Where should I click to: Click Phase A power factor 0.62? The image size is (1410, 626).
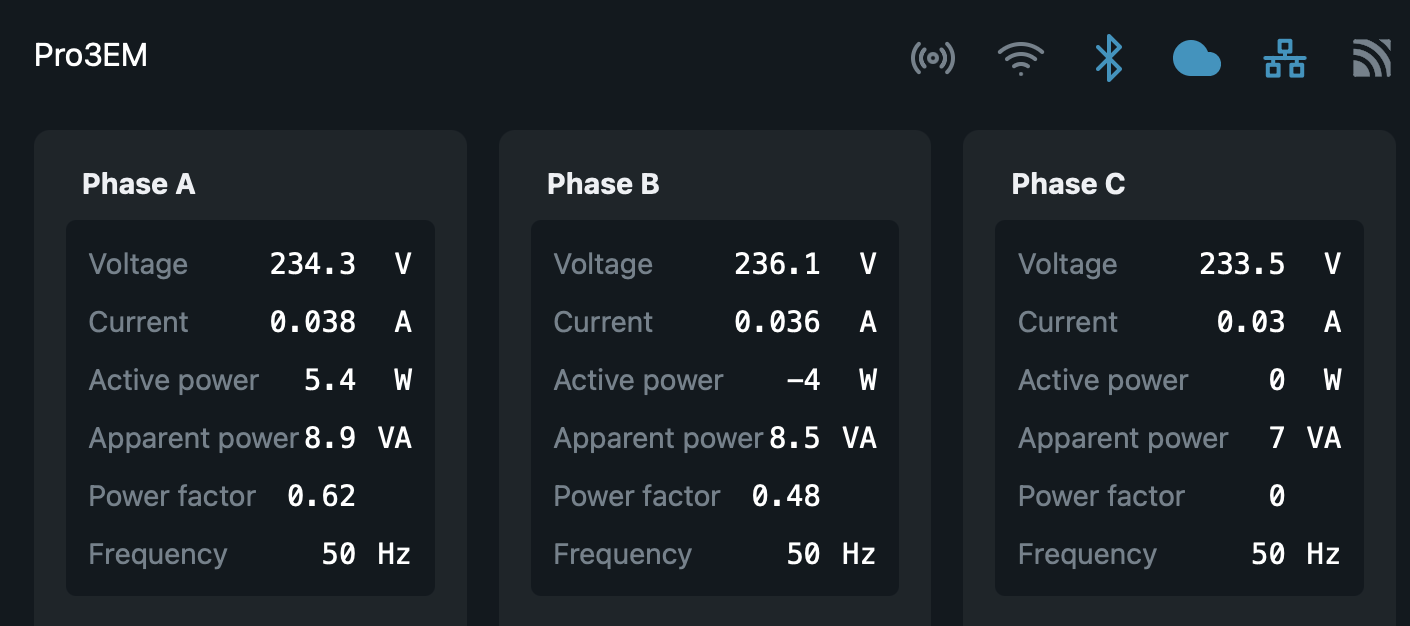click(321, 496)
